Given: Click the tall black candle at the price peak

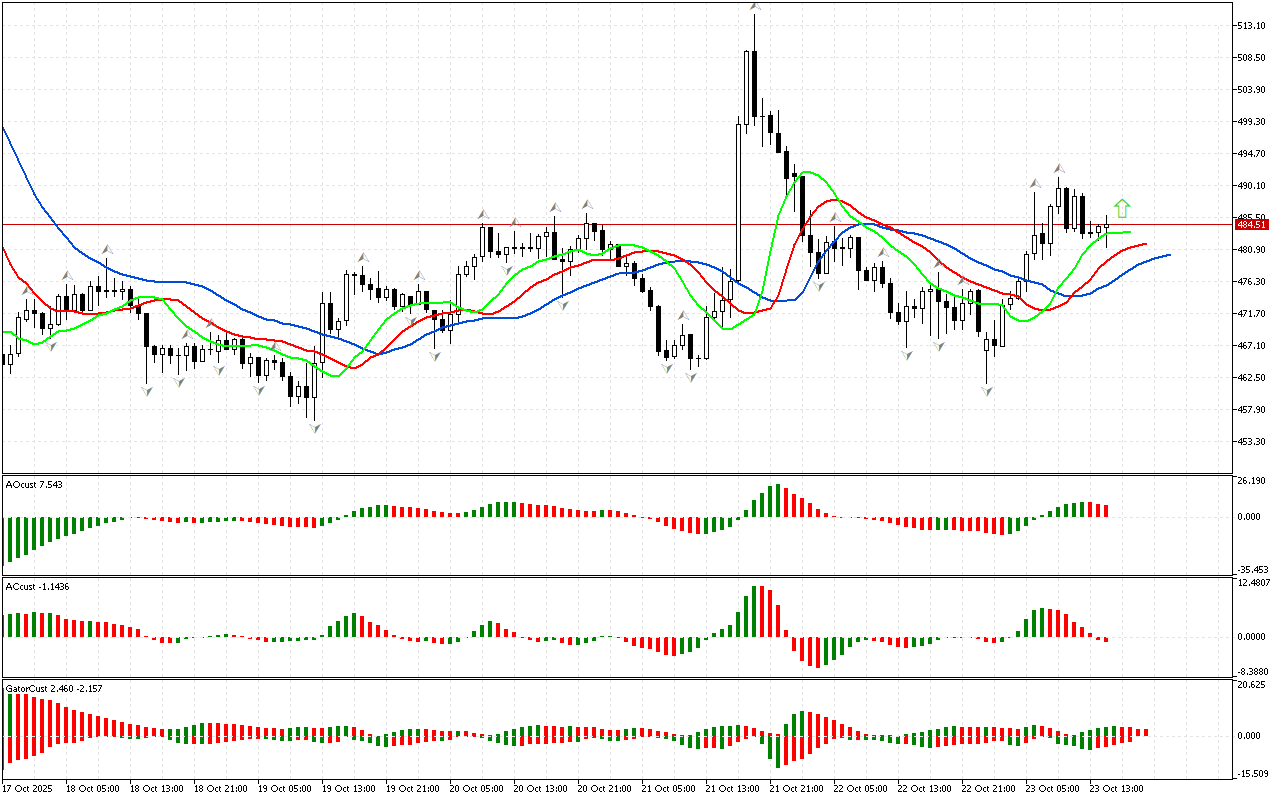Looking at the screenshot, I should pos(755,85).
